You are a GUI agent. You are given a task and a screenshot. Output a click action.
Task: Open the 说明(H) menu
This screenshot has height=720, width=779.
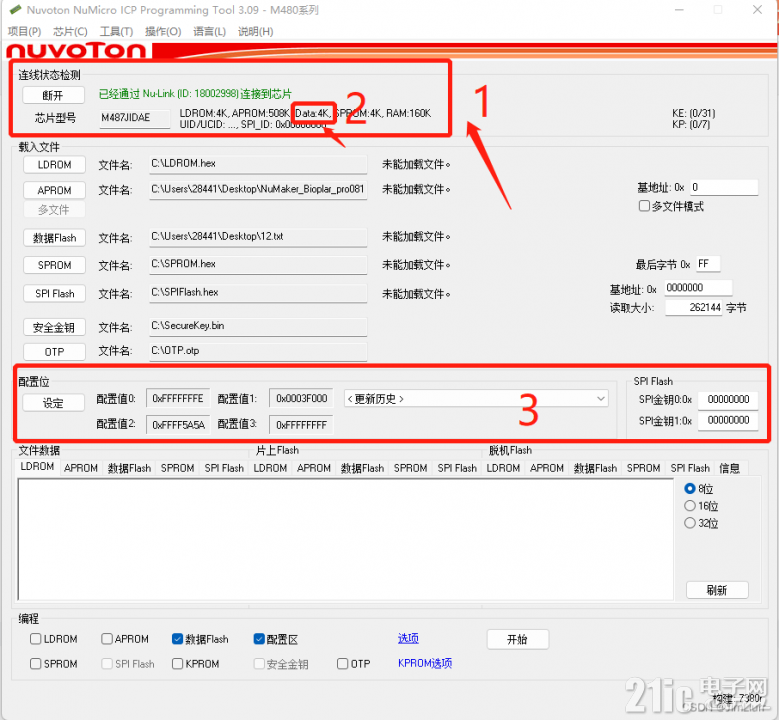pyautogui.click(x=255, y=31)
